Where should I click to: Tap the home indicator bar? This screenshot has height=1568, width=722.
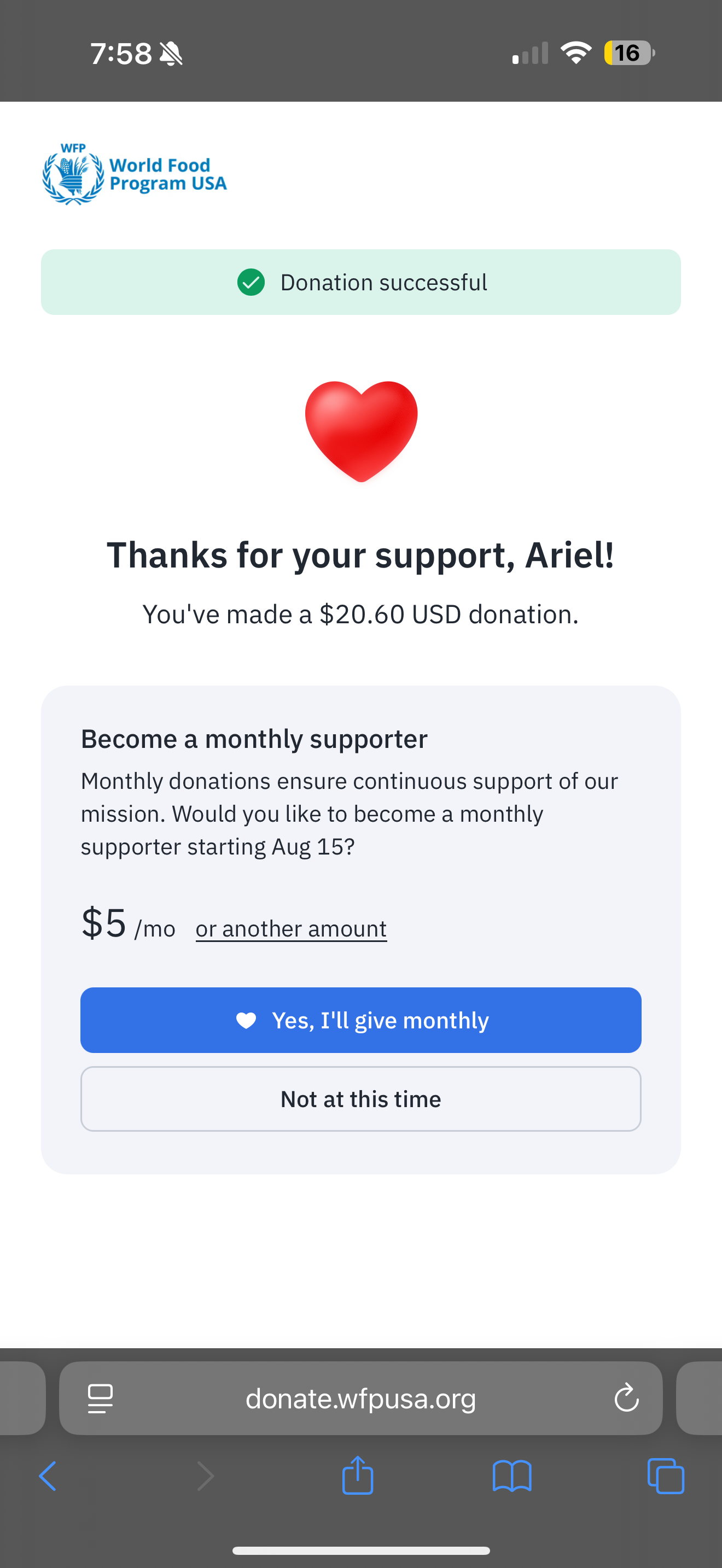click(x=361, y=1551)
